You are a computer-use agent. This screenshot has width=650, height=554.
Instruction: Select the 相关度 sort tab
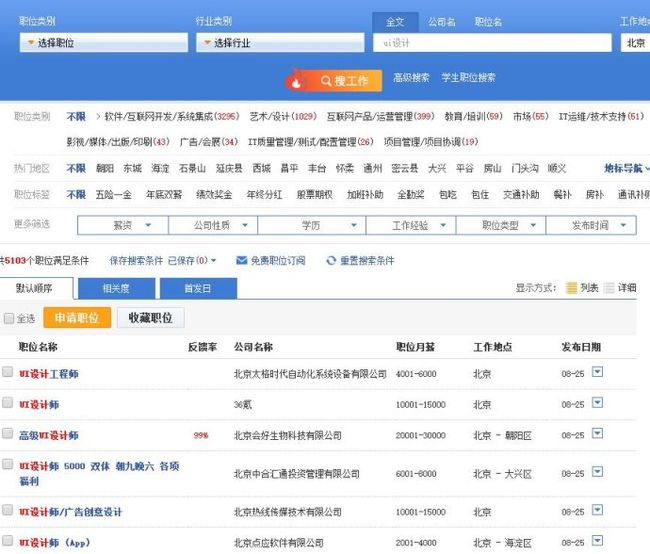[x=116, y=288]
